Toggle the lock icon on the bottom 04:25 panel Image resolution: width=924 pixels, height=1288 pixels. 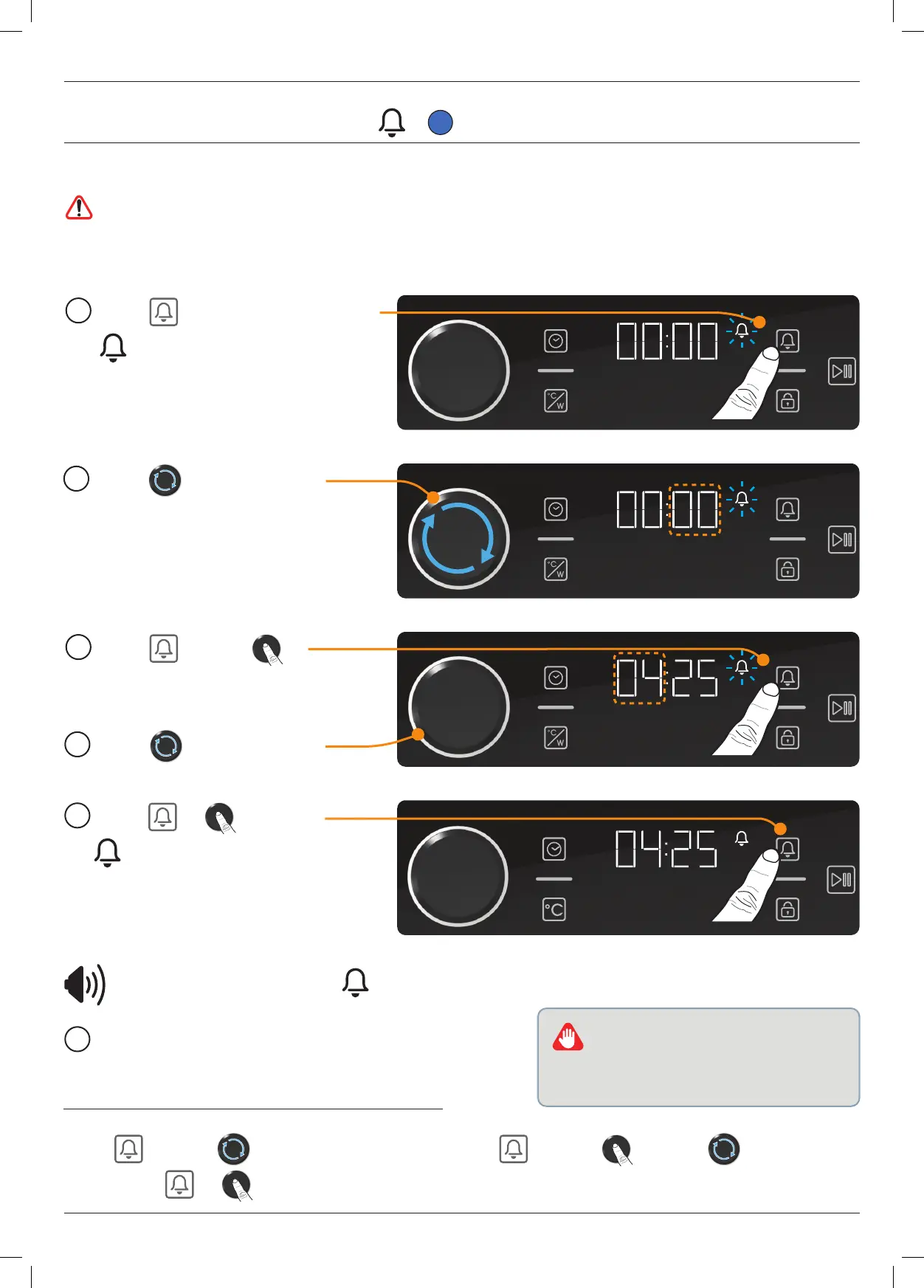tap(787, 909)
